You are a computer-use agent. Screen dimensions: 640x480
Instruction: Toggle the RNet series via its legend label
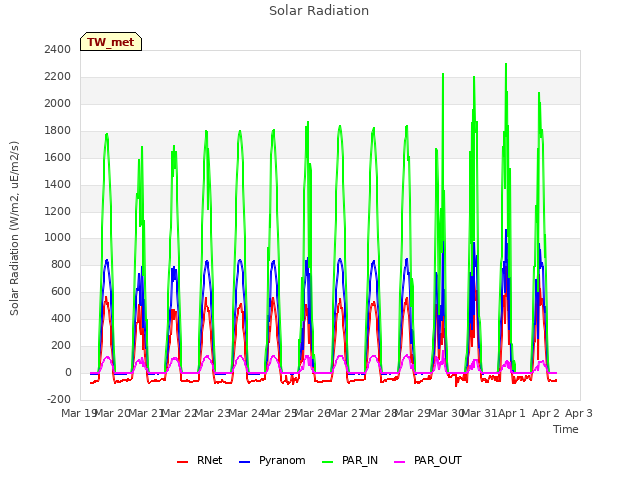(209, 460)
